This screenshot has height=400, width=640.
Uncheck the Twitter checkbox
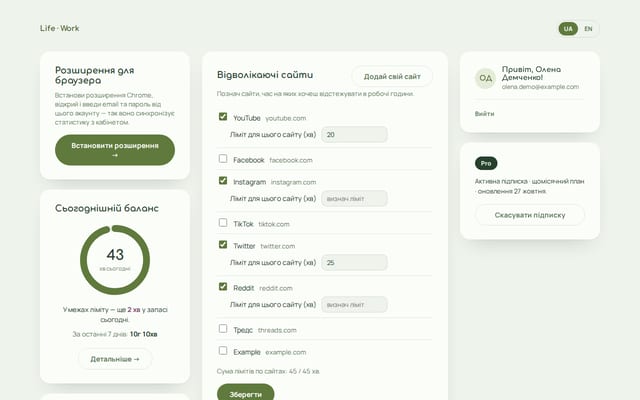coord(223,244)
